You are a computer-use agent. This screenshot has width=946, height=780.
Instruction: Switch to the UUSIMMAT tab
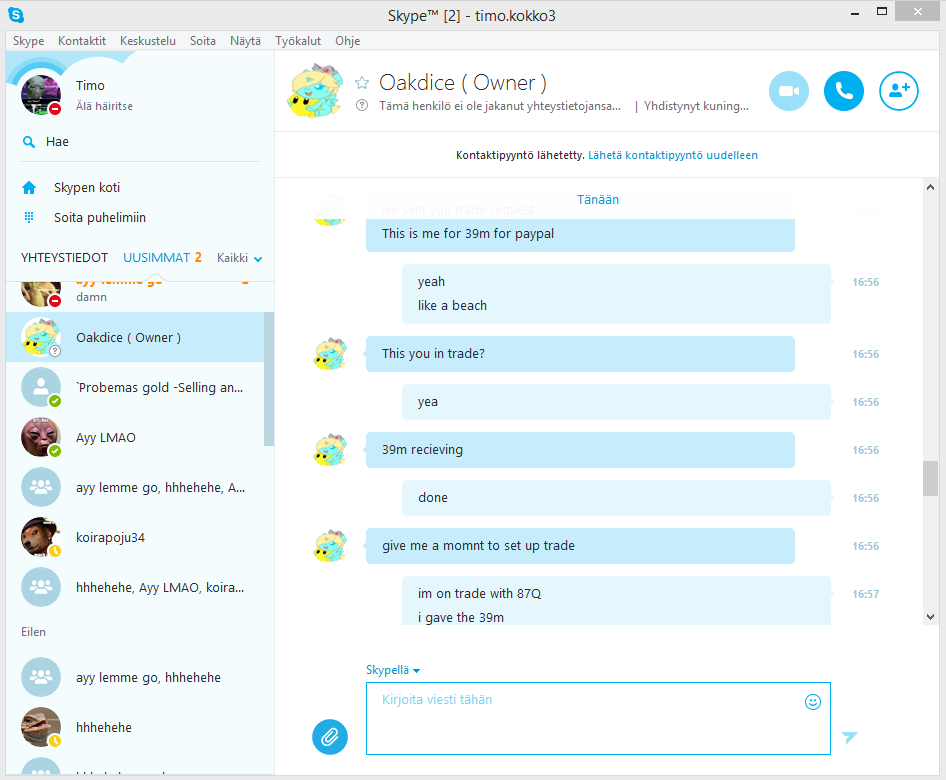click(157, 258)
